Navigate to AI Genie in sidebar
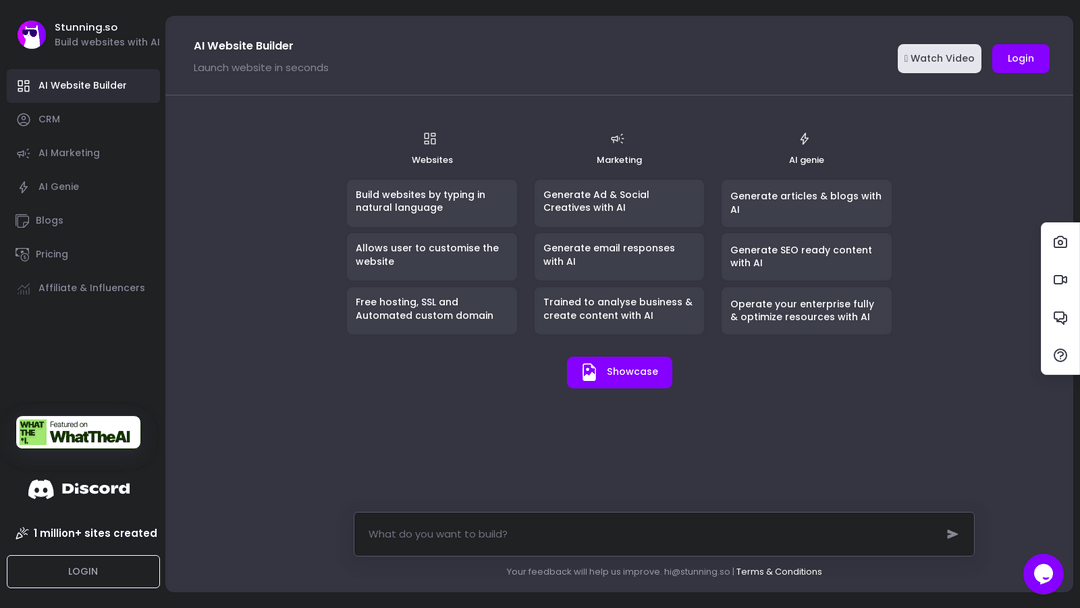Screen dimensions: 1080x608 [83, 187]
